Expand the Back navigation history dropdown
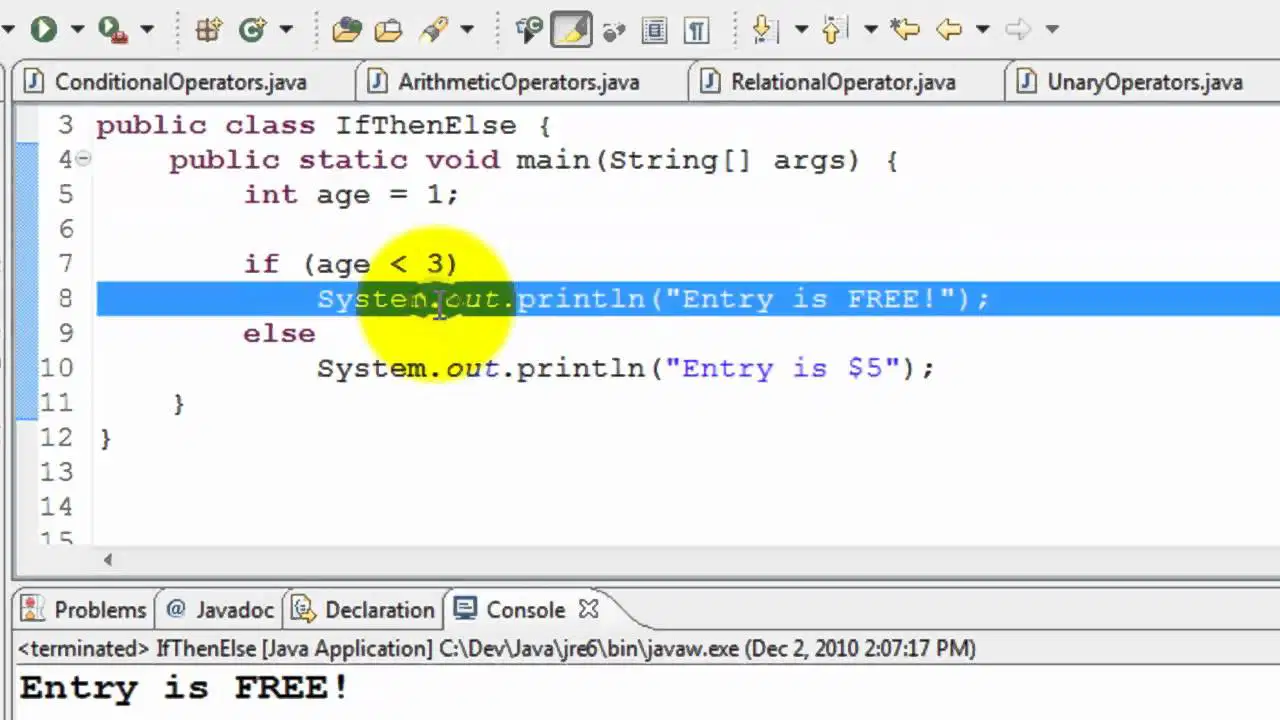The width and height of the screenshot is (1280, 720). pyautogui.click(x=983, y=30)
